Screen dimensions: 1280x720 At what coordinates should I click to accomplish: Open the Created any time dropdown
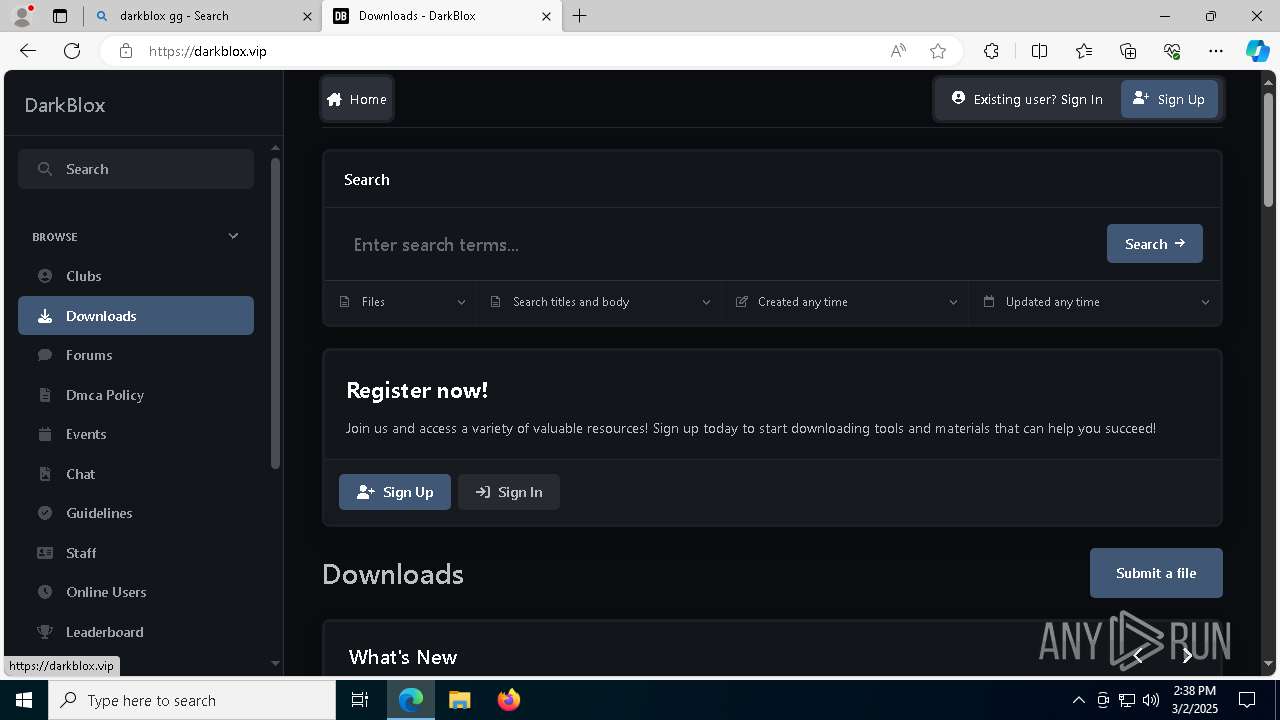click(x=846, y=302)
